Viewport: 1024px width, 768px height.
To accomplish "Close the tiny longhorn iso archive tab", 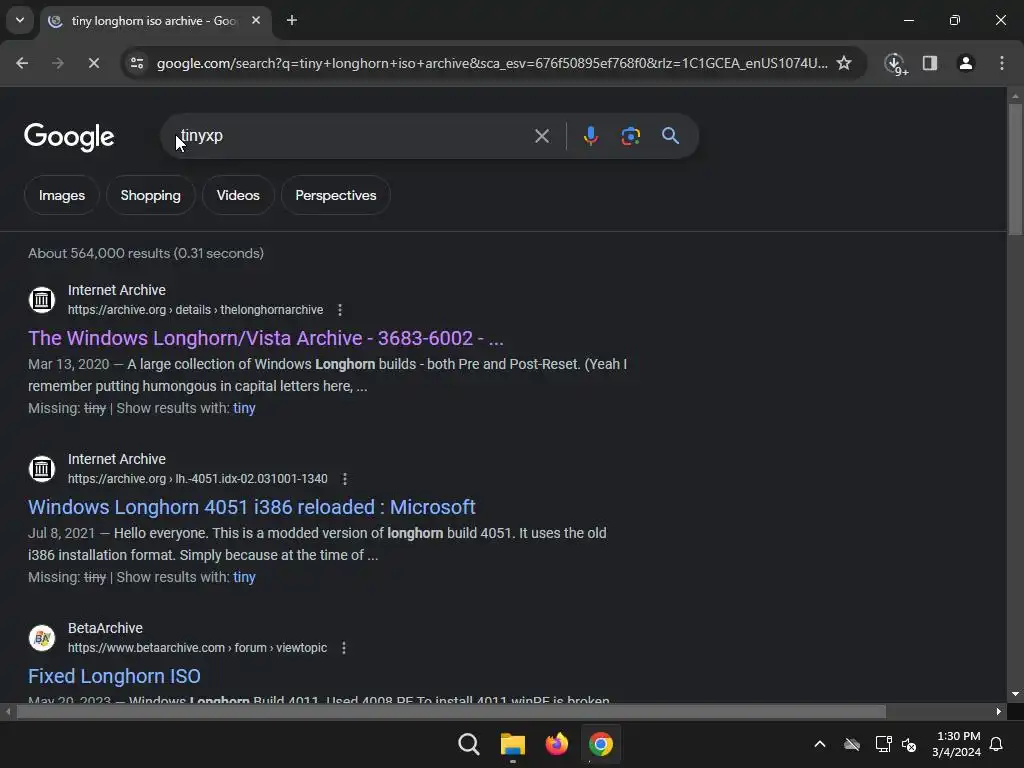I will click(x=256, y=20).
